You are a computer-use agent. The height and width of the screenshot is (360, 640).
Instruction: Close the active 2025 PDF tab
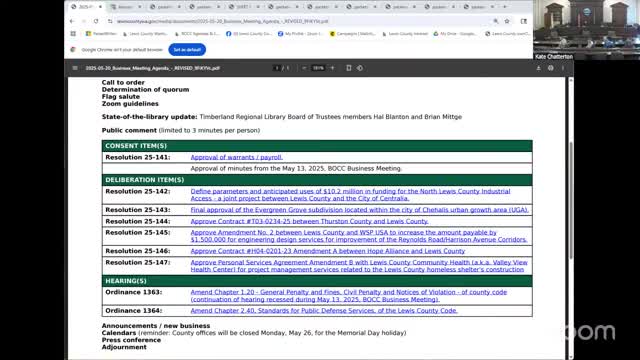[100, 7]
